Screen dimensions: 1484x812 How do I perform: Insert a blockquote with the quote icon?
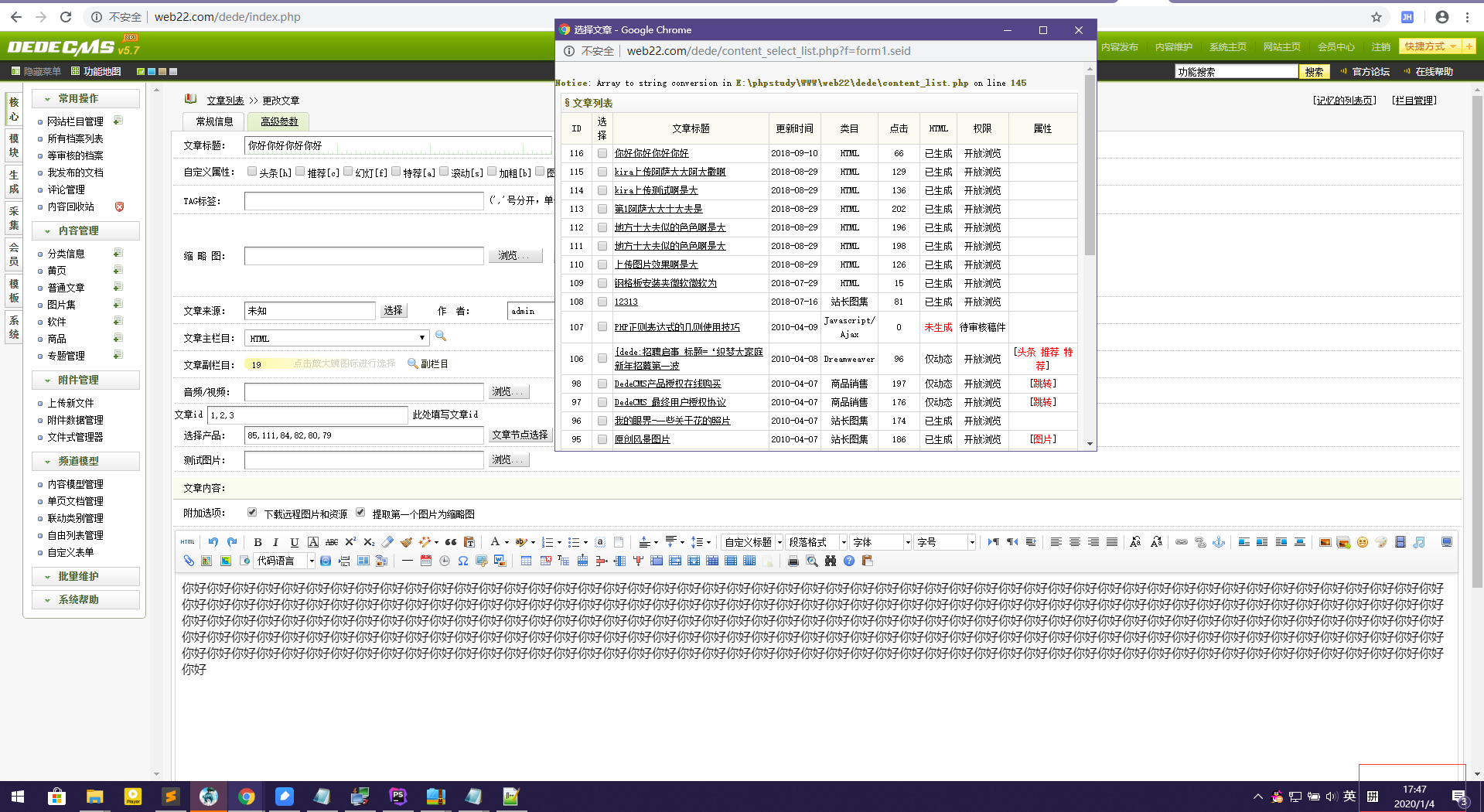[x=451, y=542]
